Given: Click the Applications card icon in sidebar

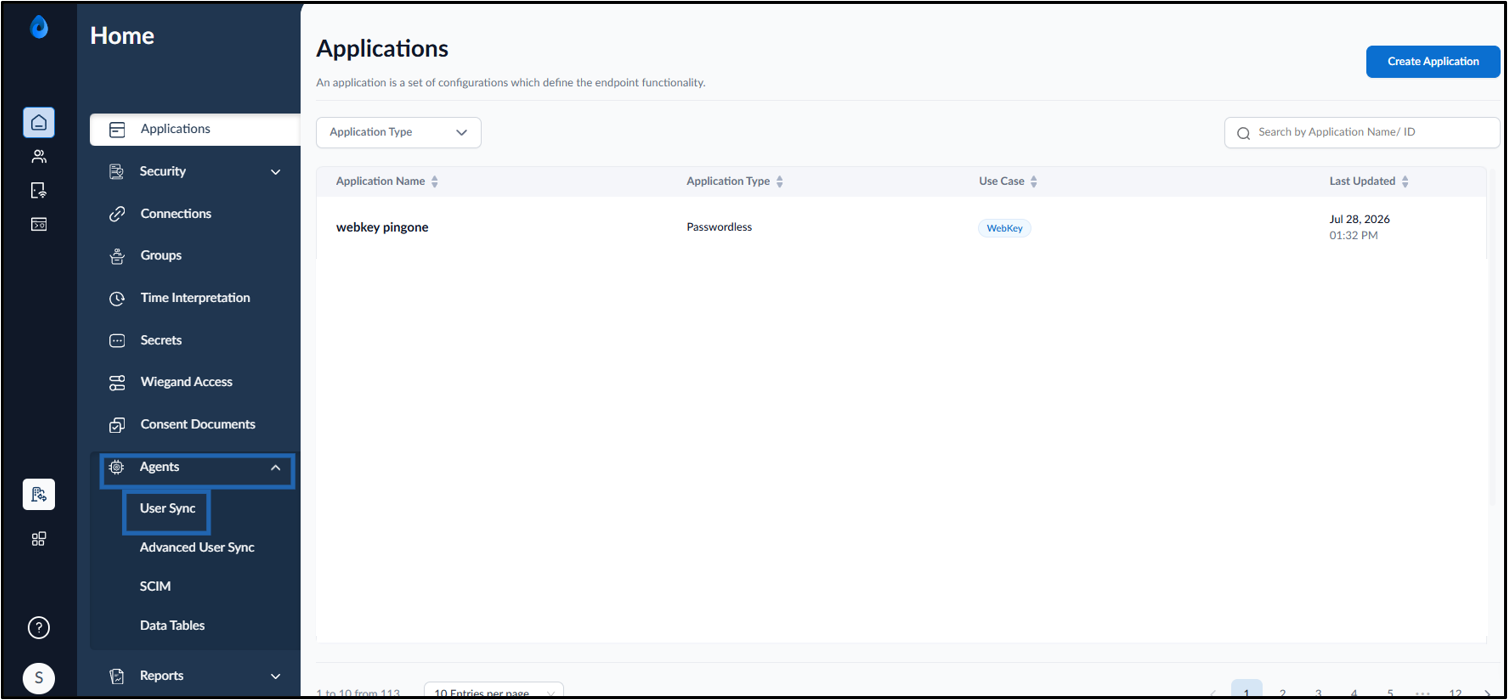Looking at the screenshot, I should pos(117,129).
